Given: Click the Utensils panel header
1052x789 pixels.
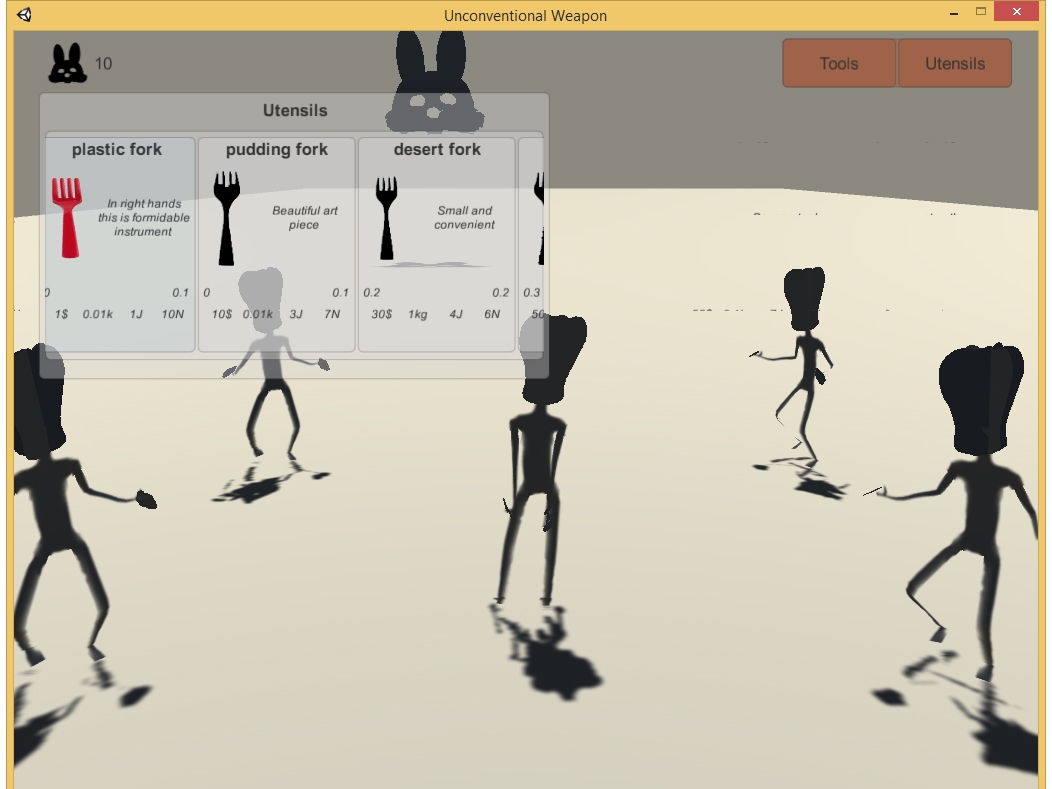Looking at the screenshot, I should [295, 110].
